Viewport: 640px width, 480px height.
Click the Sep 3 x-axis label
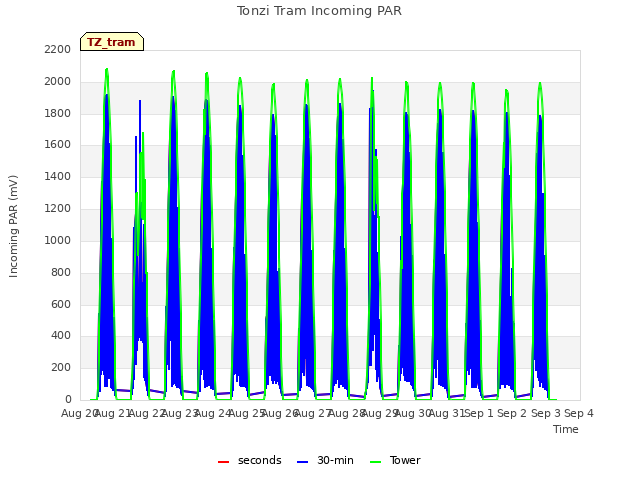pyautogui.click(x=546, y=413)
